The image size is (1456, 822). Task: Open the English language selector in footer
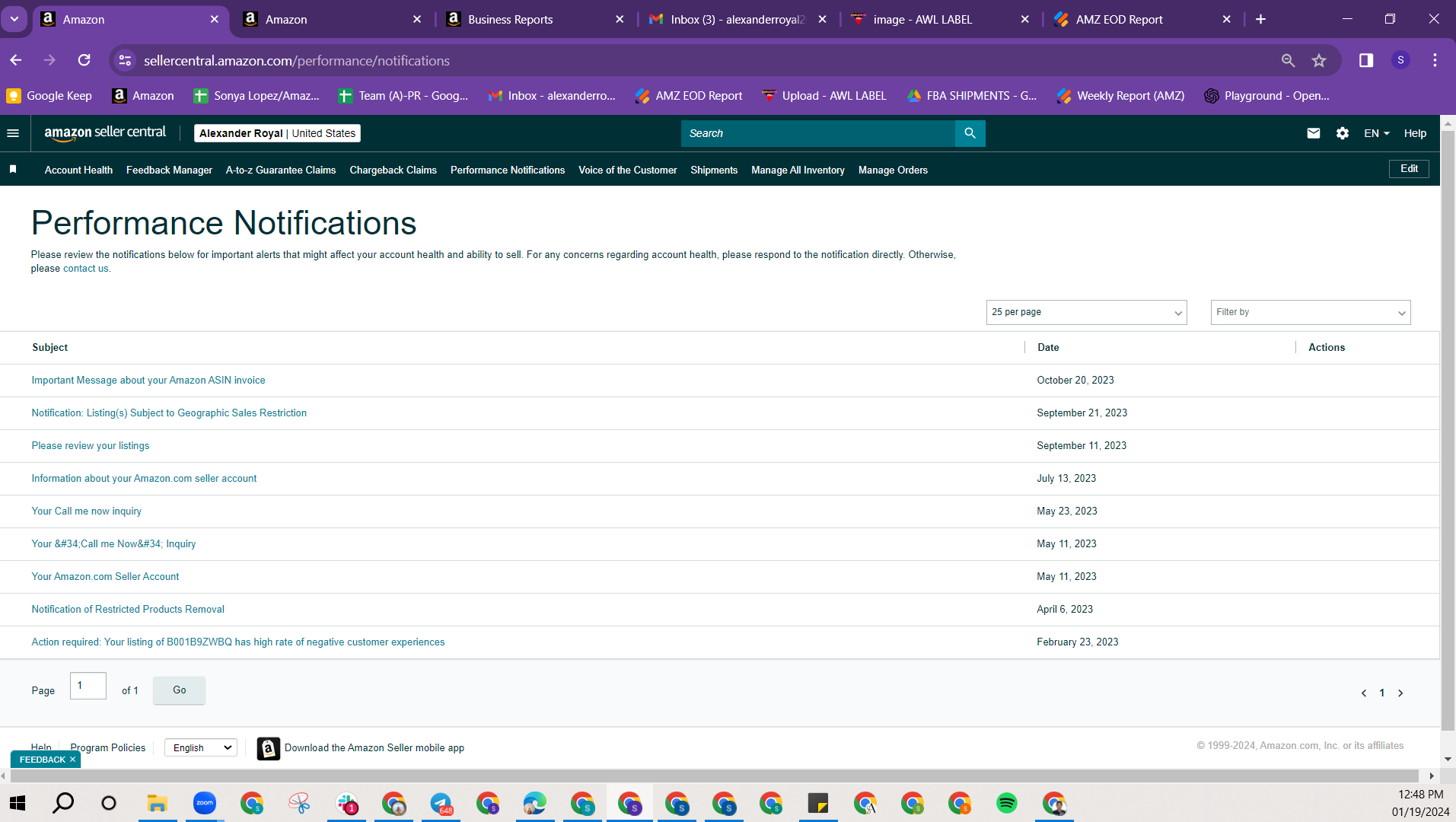(201, 748)
